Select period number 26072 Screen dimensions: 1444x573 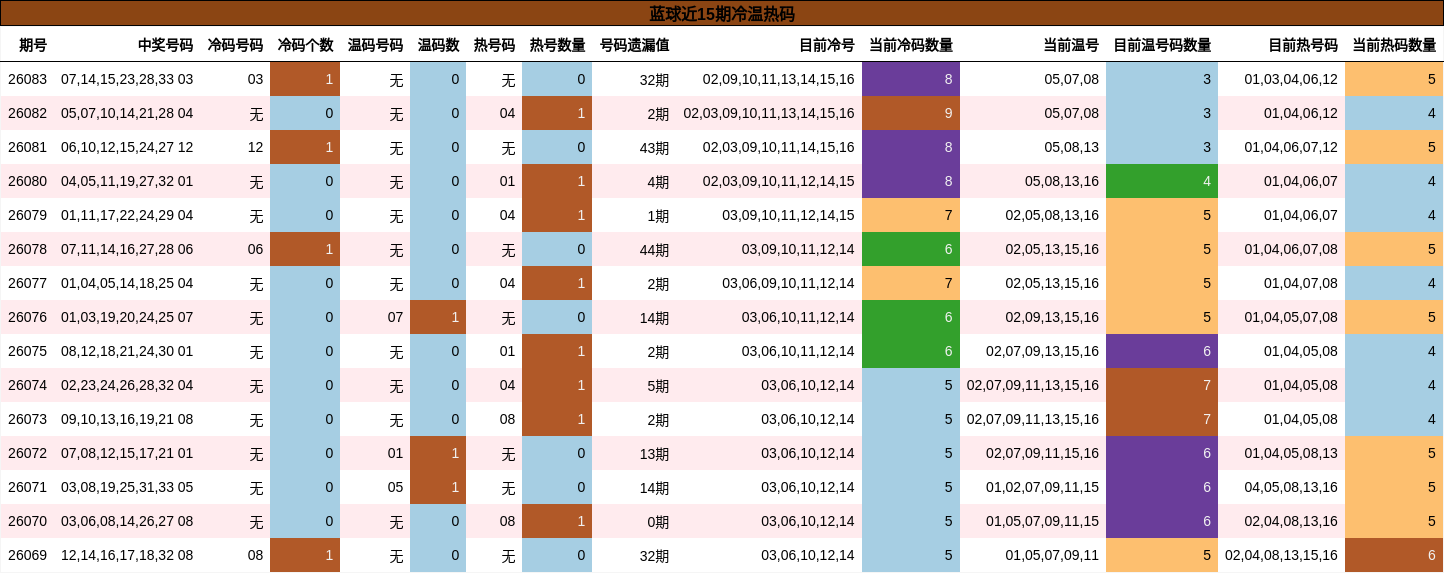[27, 453]
